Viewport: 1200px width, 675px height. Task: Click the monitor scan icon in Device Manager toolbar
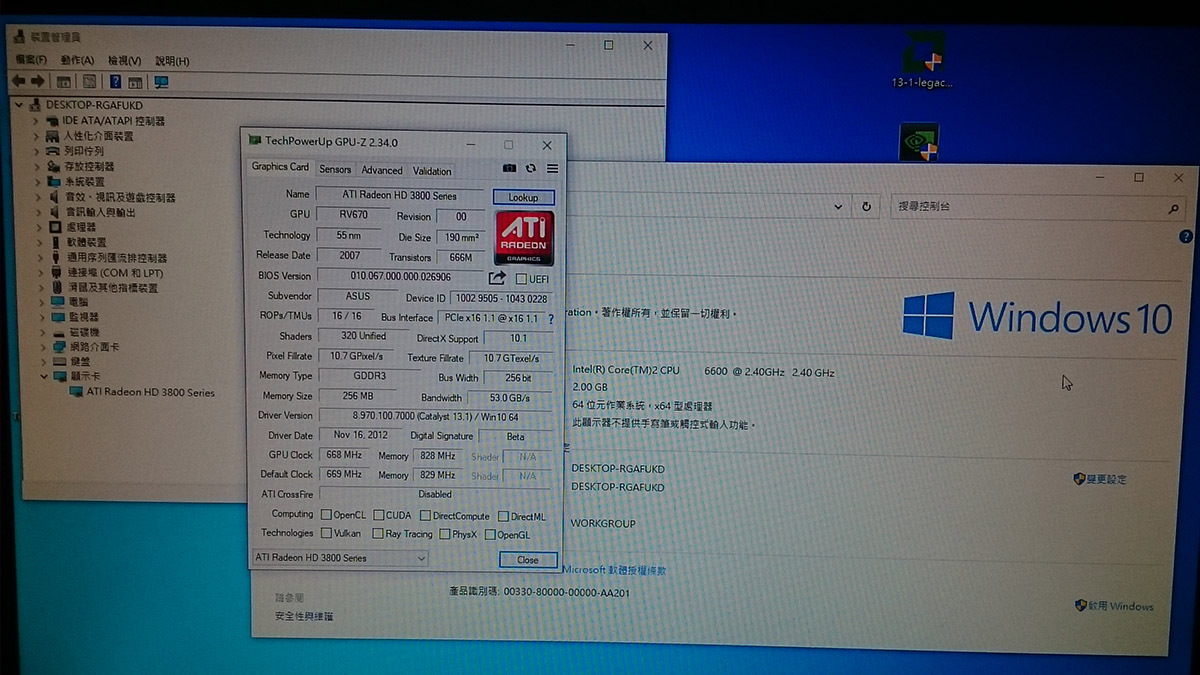pos(161,82)
